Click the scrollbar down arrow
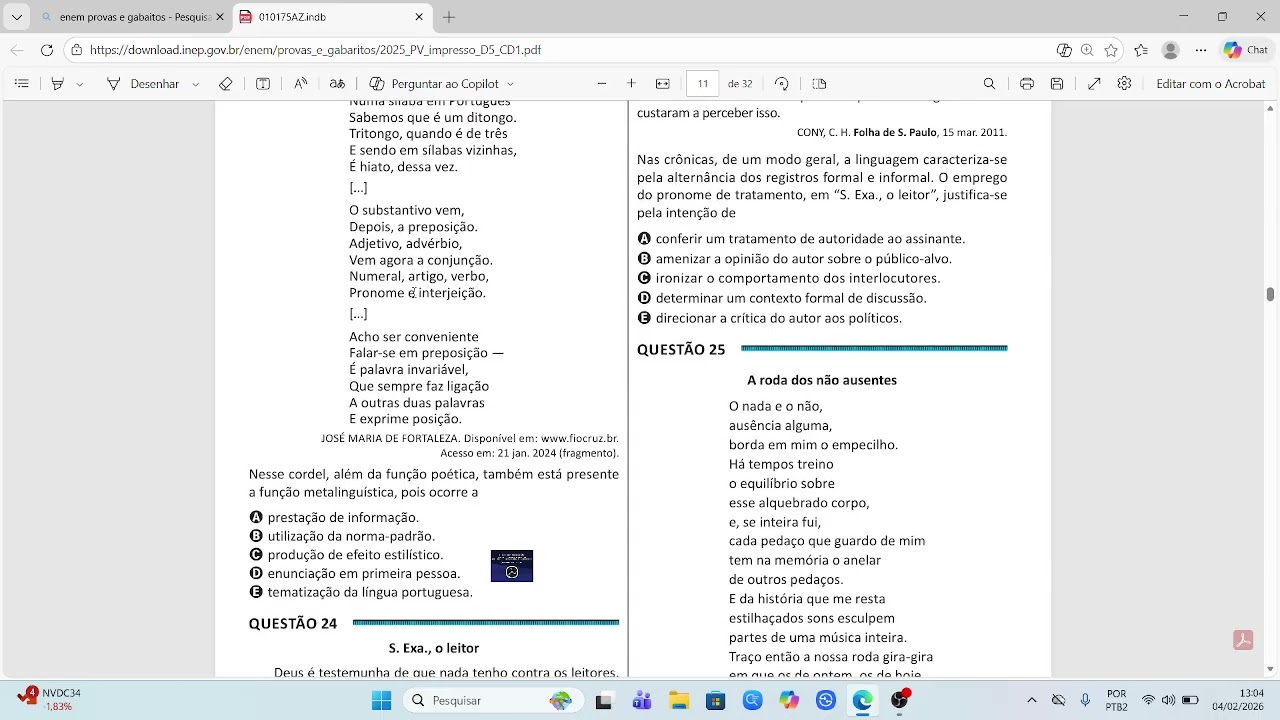 (1270, 669)
